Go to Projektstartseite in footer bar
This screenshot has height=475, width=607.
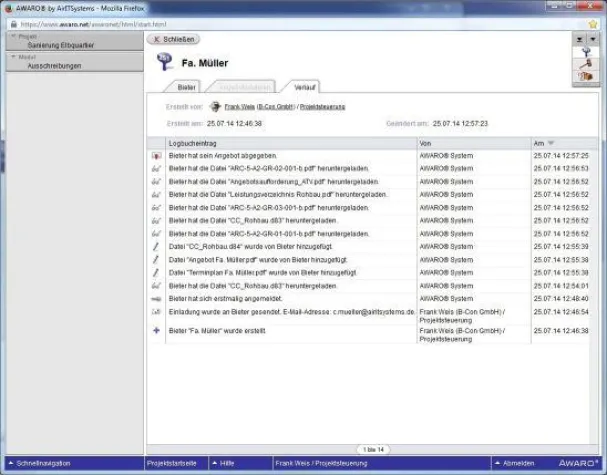pos(172,463)
